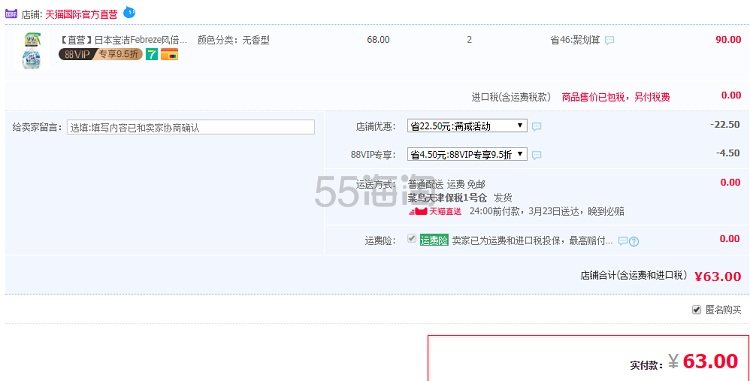Click the Tmall store icon beside 店铺

(x=11, y=14)
